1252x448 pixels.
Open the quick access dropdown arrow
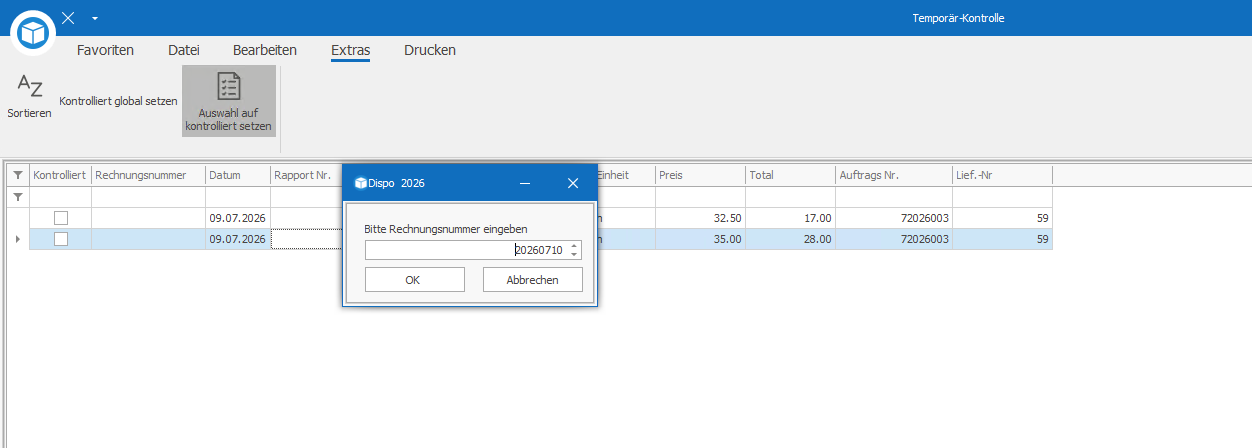click(94, 18)
